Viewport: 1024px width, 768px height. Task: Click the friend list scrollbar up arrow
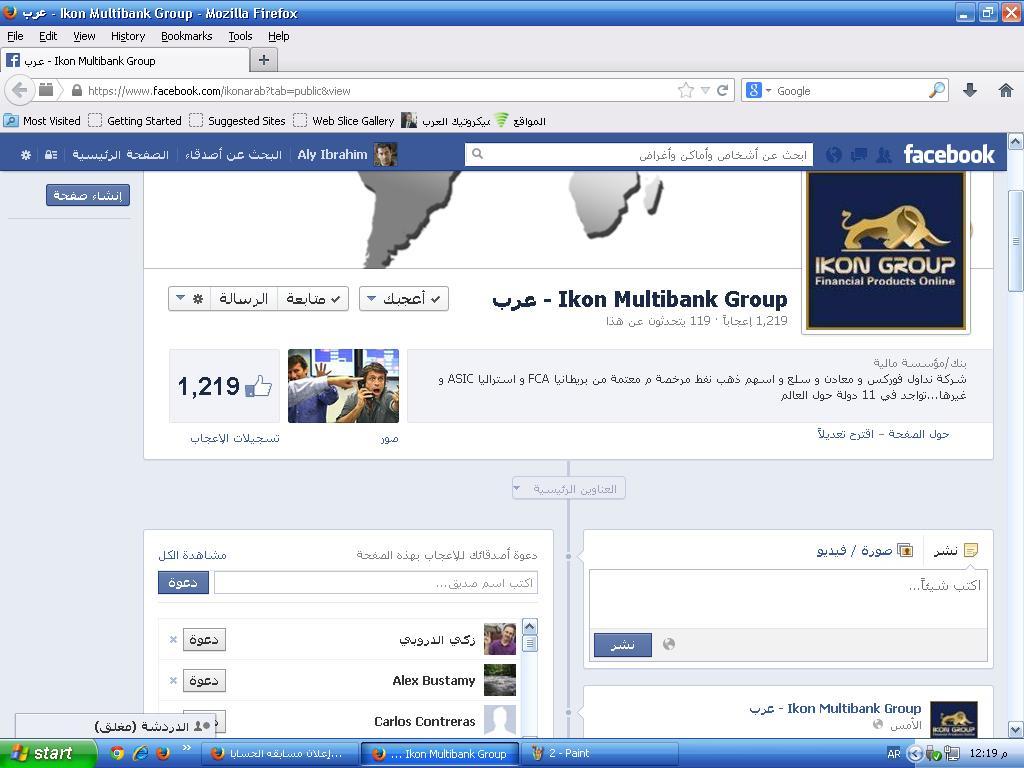[530, 626]
